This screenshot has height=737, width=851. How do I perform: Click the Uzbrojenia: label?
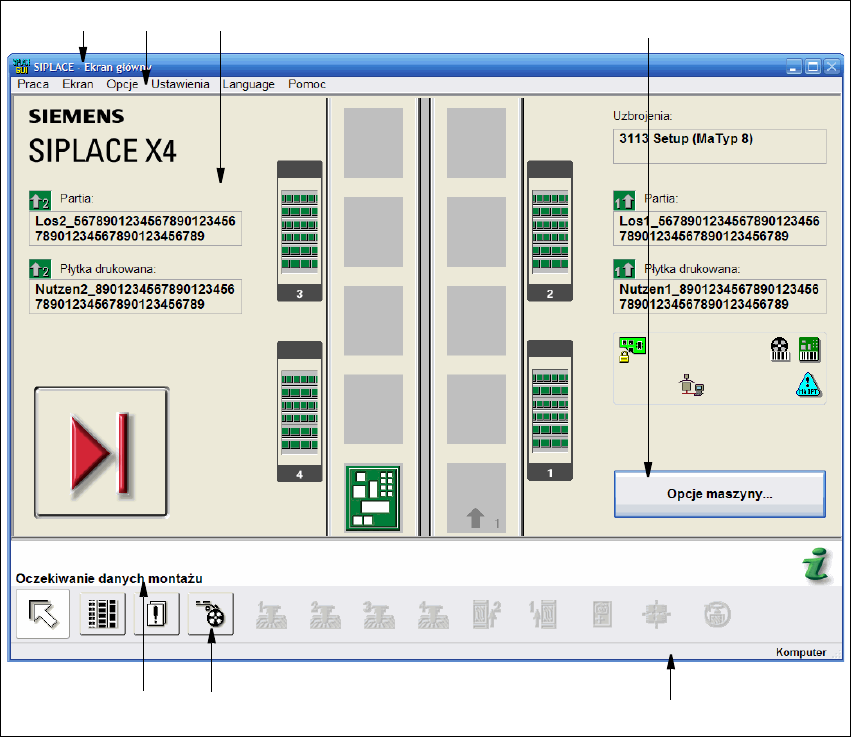coord(643,116)
